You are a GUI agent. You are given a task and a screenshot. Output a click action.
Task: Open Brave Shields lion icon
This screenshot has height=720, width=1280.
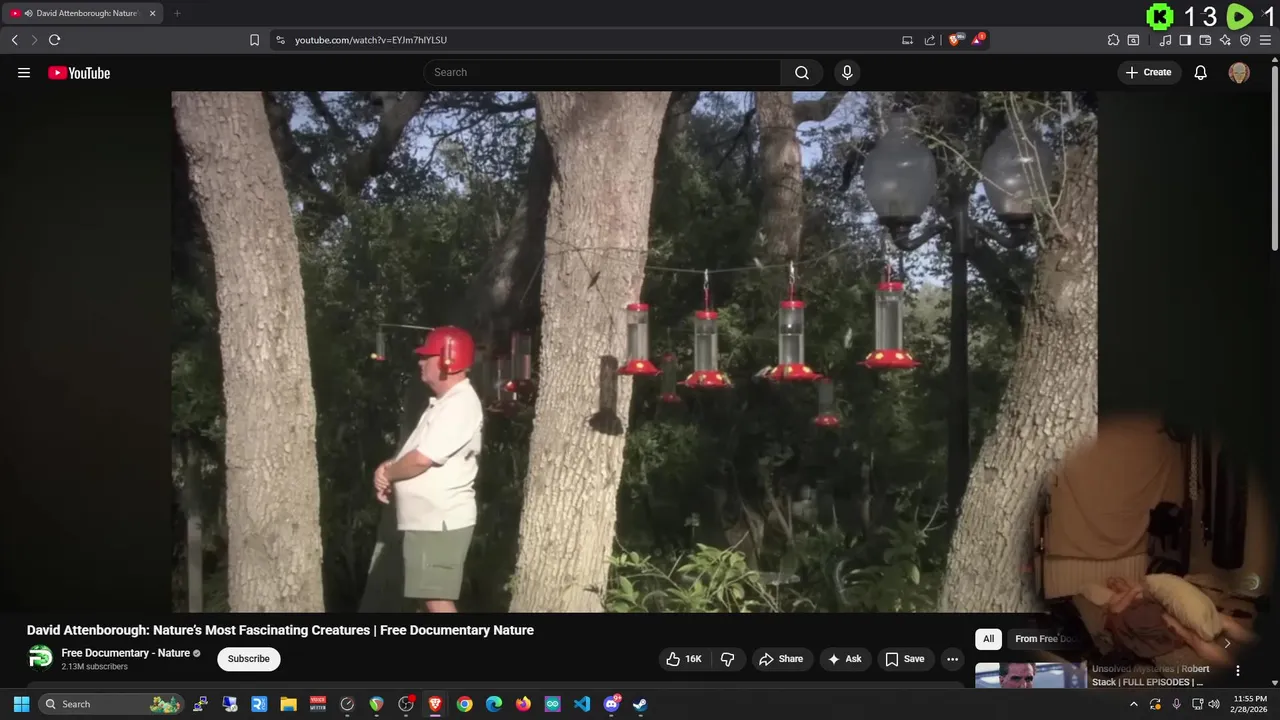[955, 40]
